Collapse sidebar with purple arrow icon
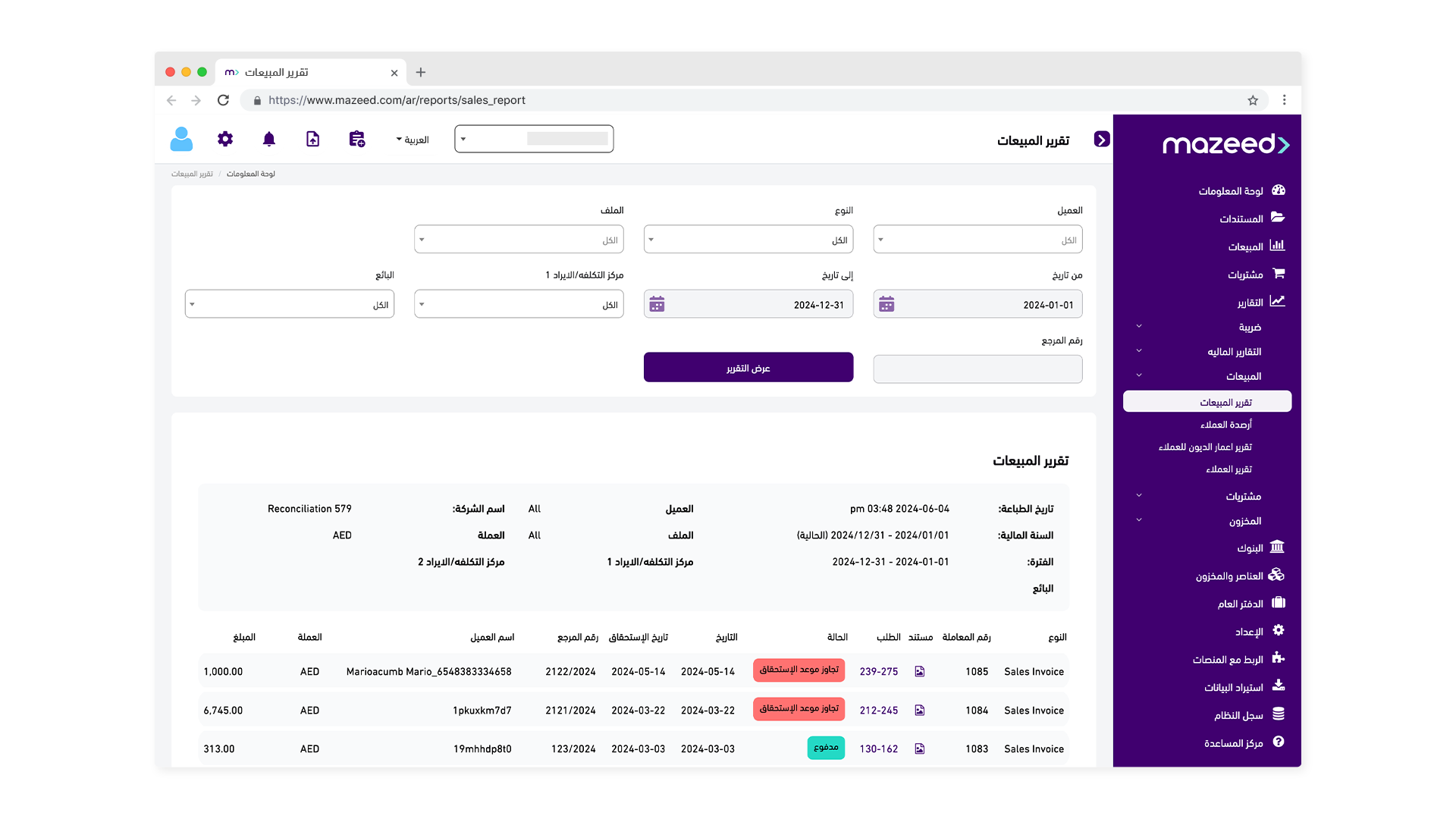Screen dimensions: 1456x819 pos(1102,140)
